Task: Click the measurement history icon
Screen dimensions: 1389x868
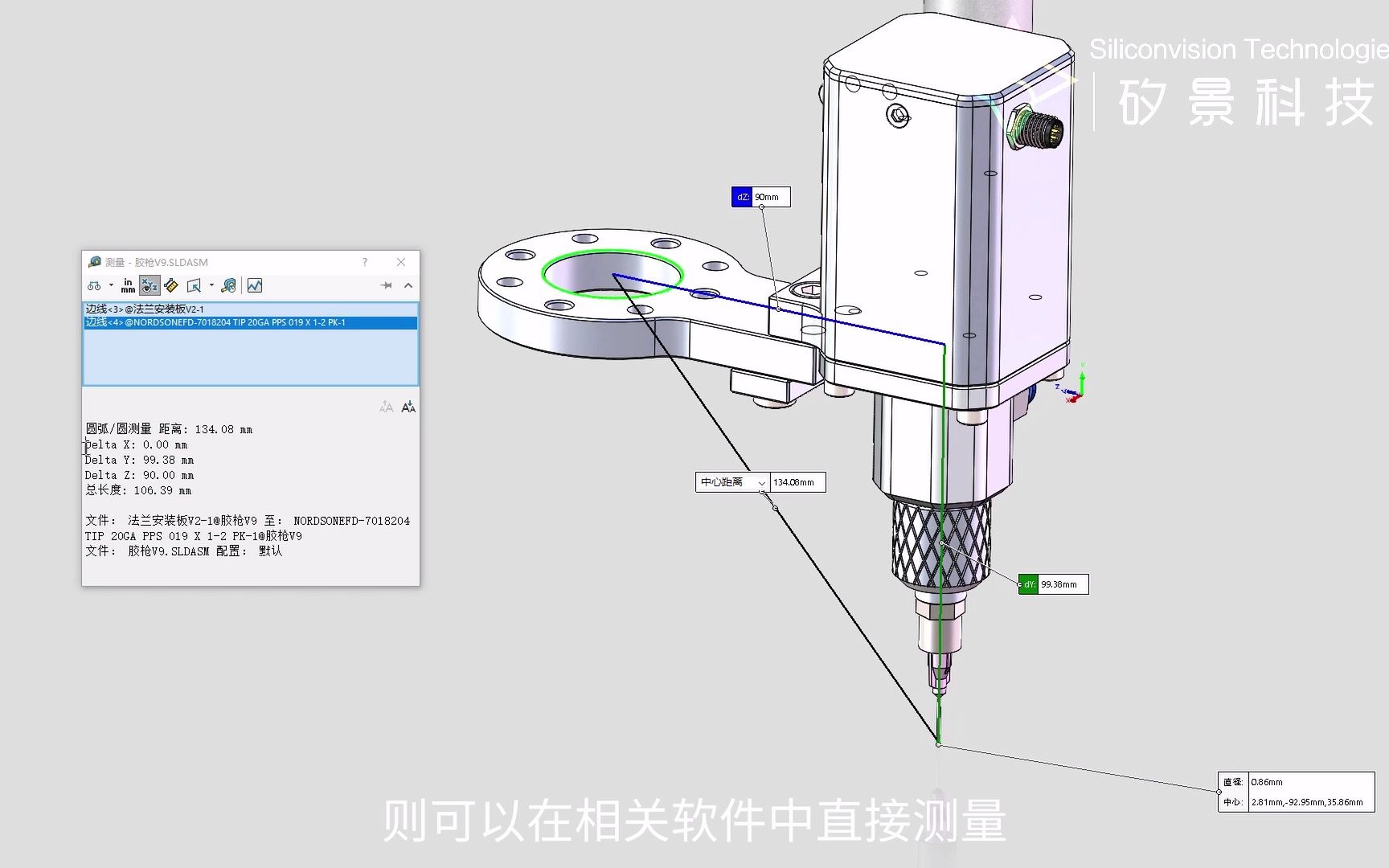Action: tap(228, 285)
